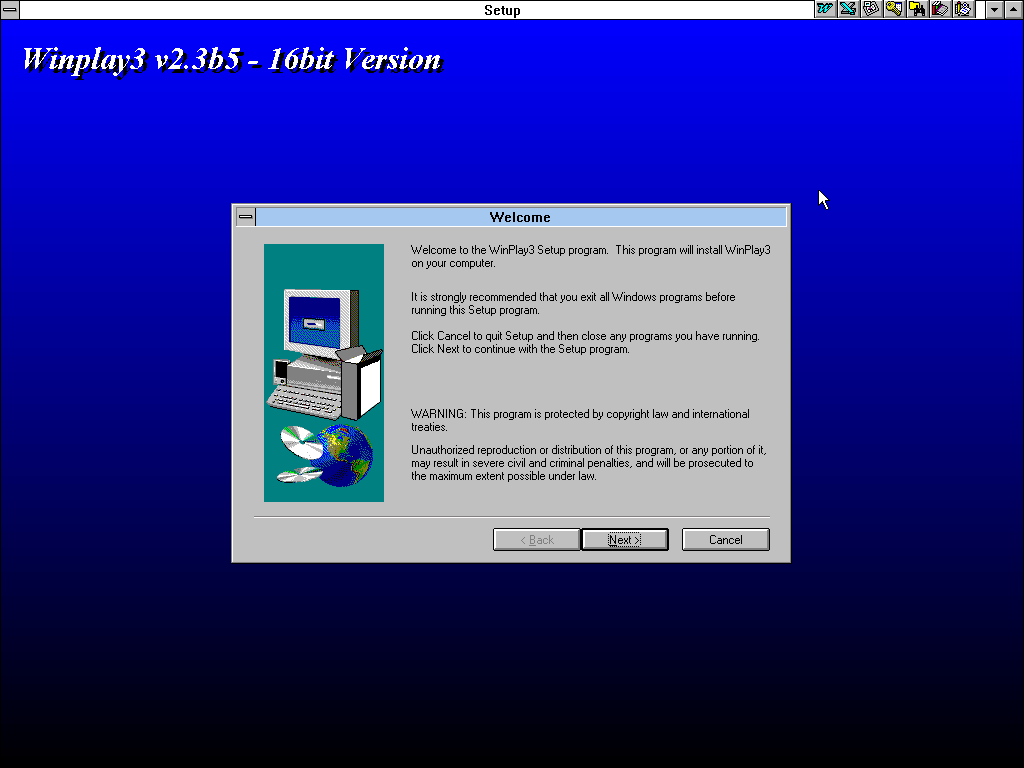Click the Welcome dialog title bar
Image resolution: width=1024 pixels, height=768 pixels.
[x=520, y=217]
